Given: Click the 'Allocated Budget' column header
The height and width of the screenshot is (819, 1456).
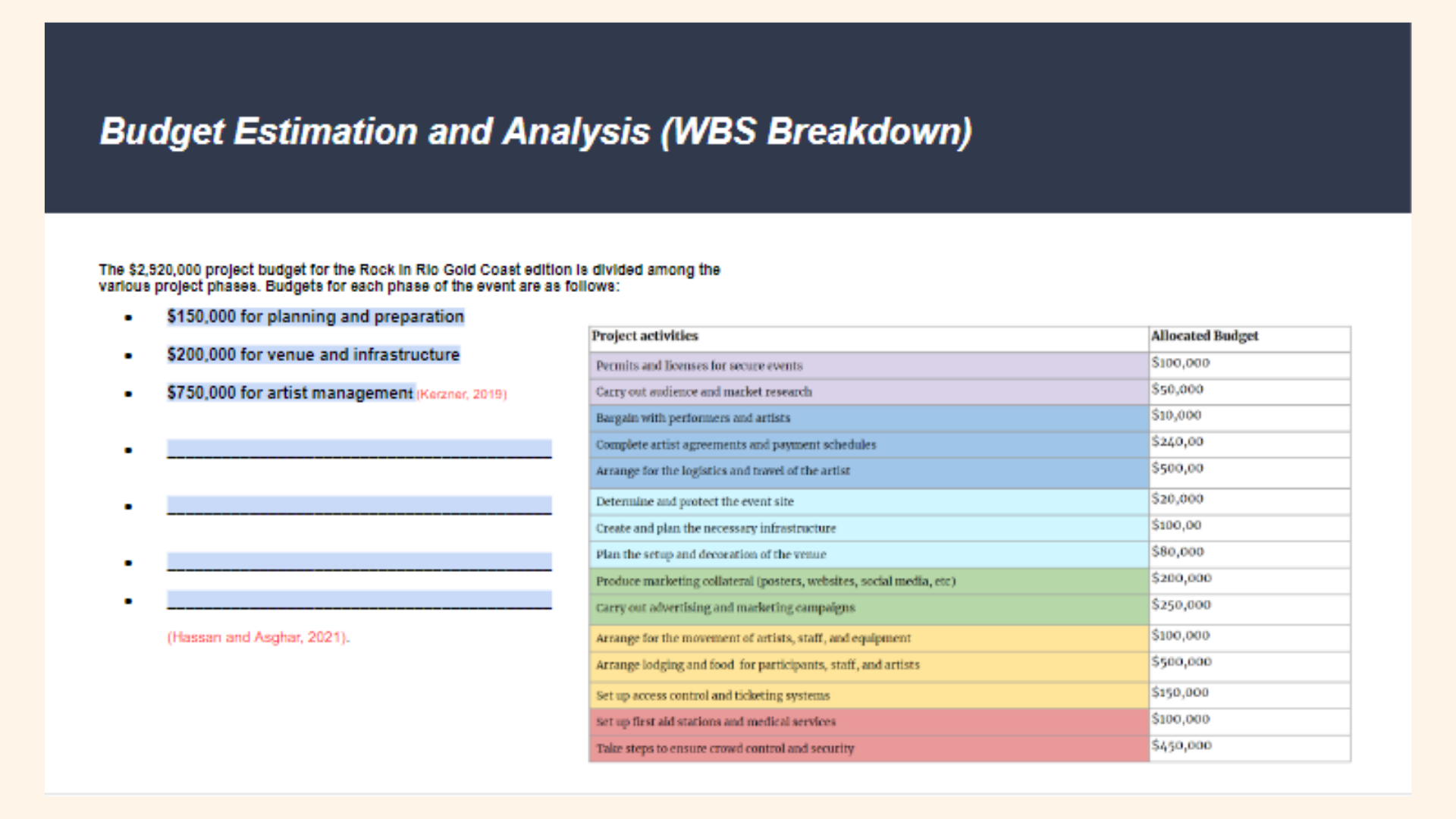Looking at the screenshot, I should [1203, 336].
